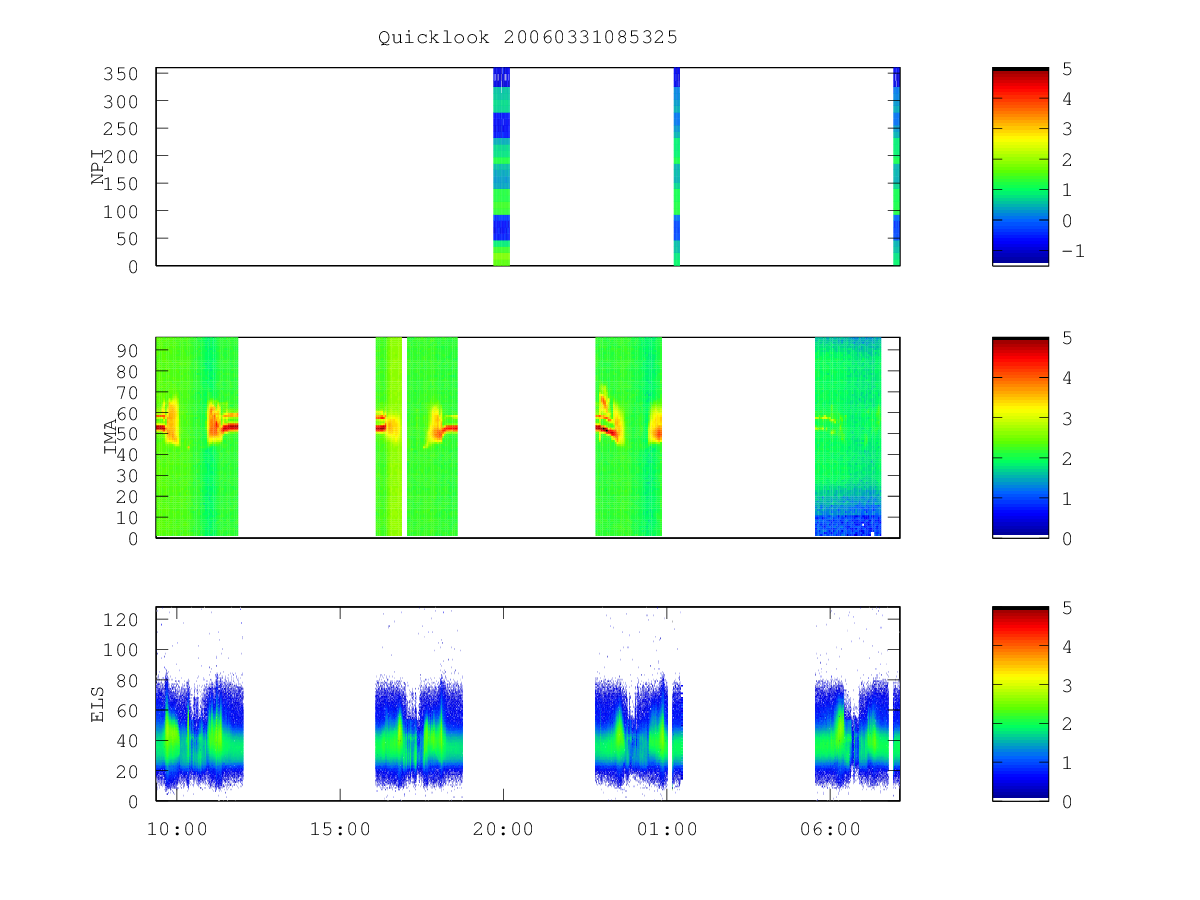The height and width of the screenshot is (900, 1200).
Task: Select bluish IMA data block near 06:00
Action: [848, 437]
